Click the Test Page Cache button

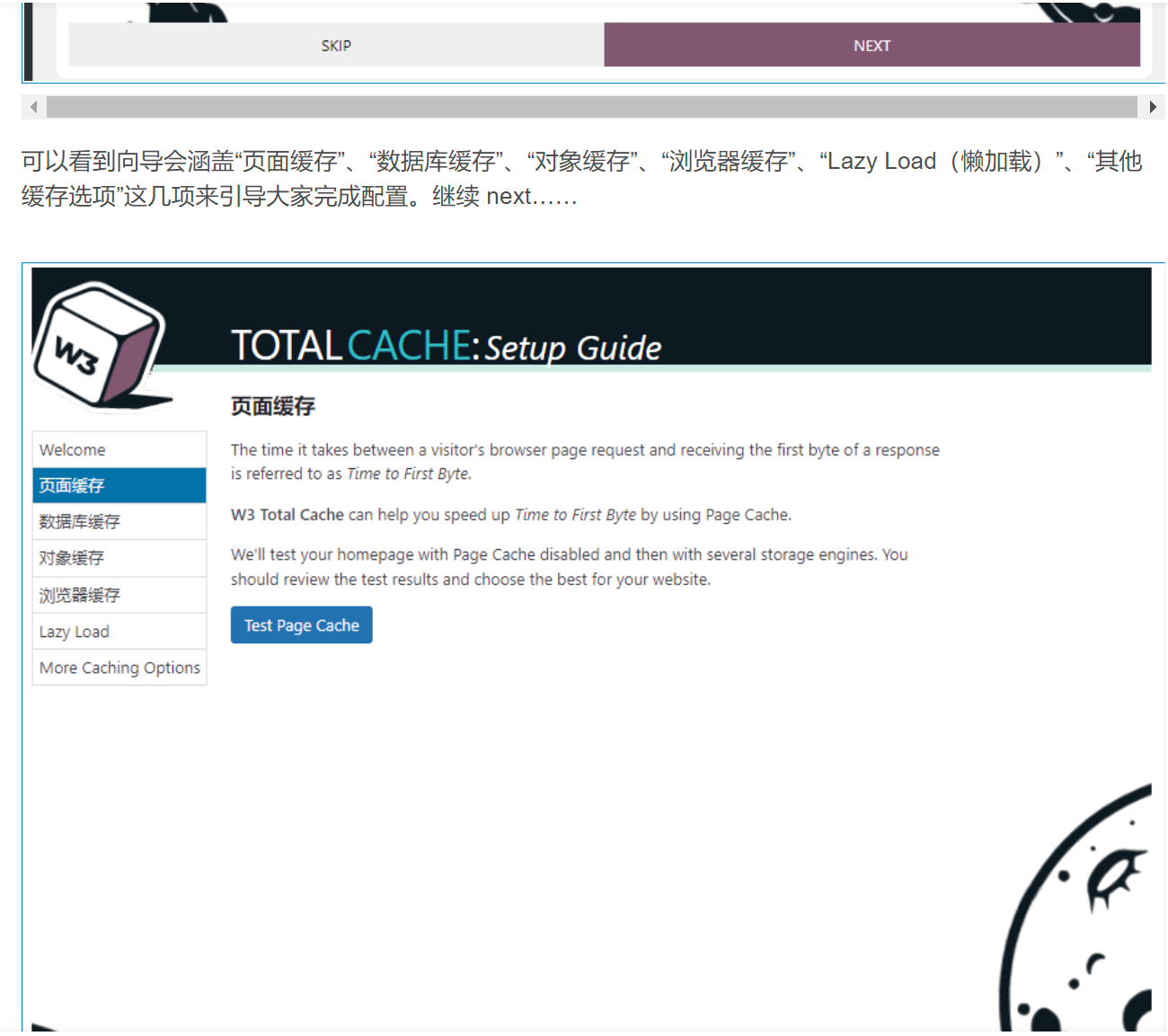click(x=301, y=625)
